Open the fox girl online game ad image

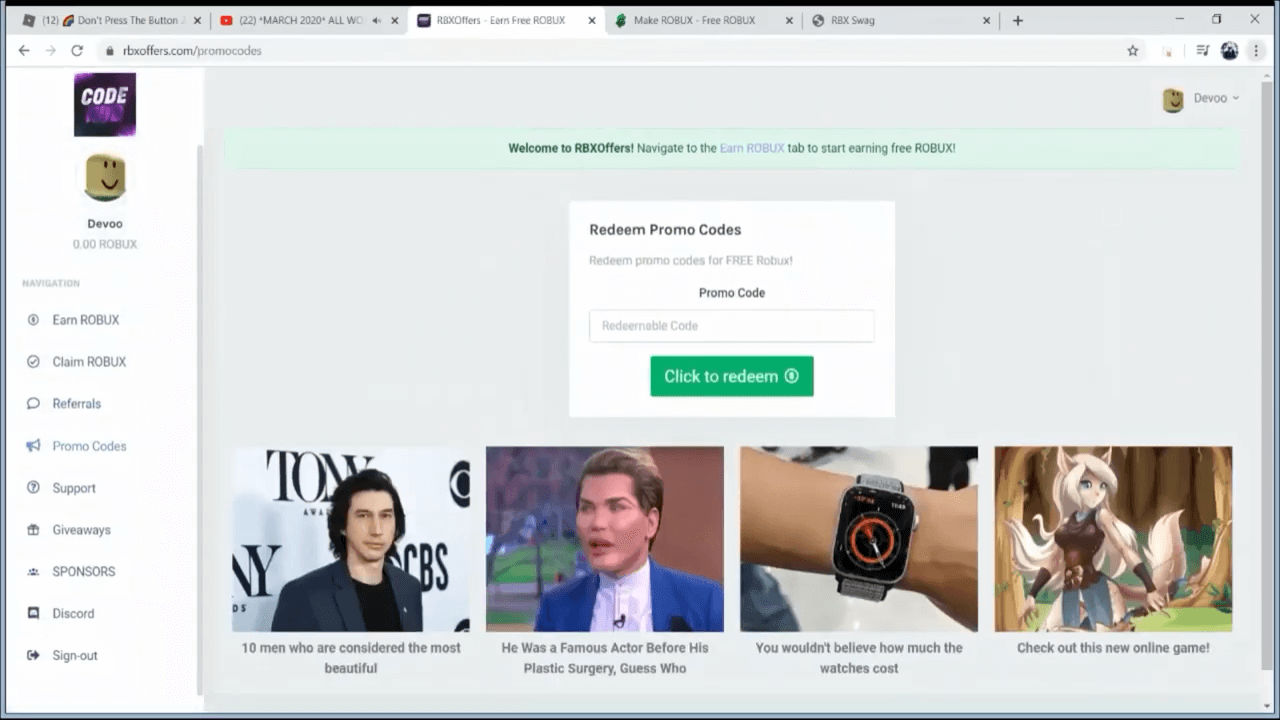tap(1113, 539)
